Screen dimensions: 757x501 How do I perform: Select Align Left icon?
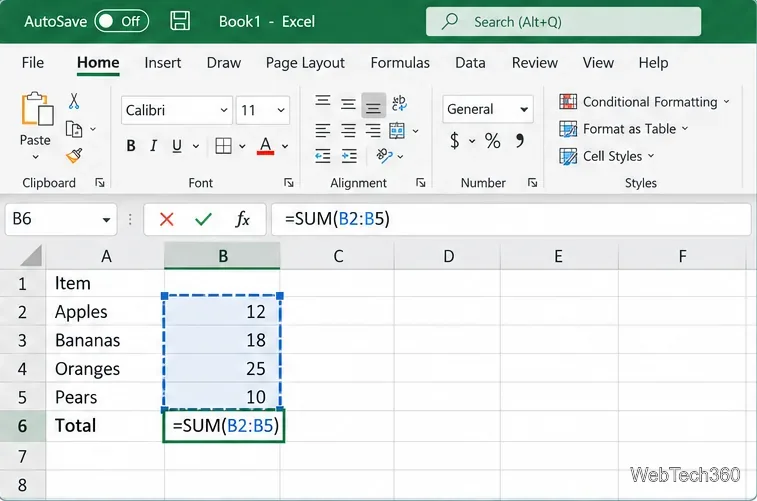323,130
